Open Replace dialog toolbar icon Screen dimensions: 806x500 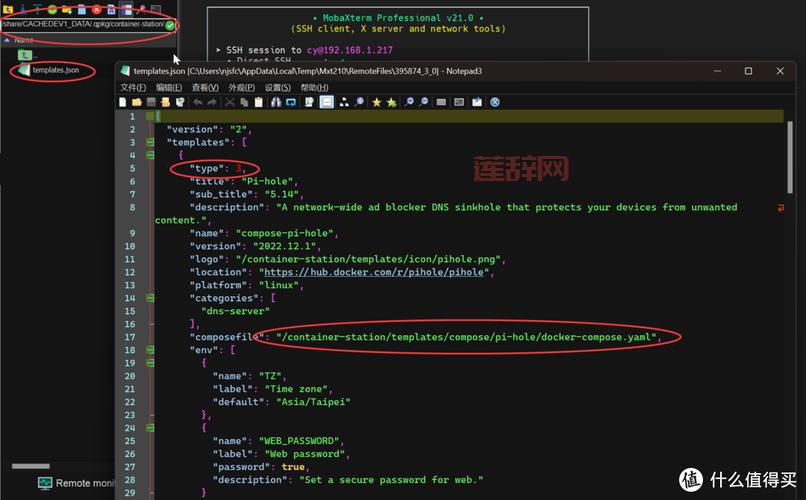tap(291, 102)
